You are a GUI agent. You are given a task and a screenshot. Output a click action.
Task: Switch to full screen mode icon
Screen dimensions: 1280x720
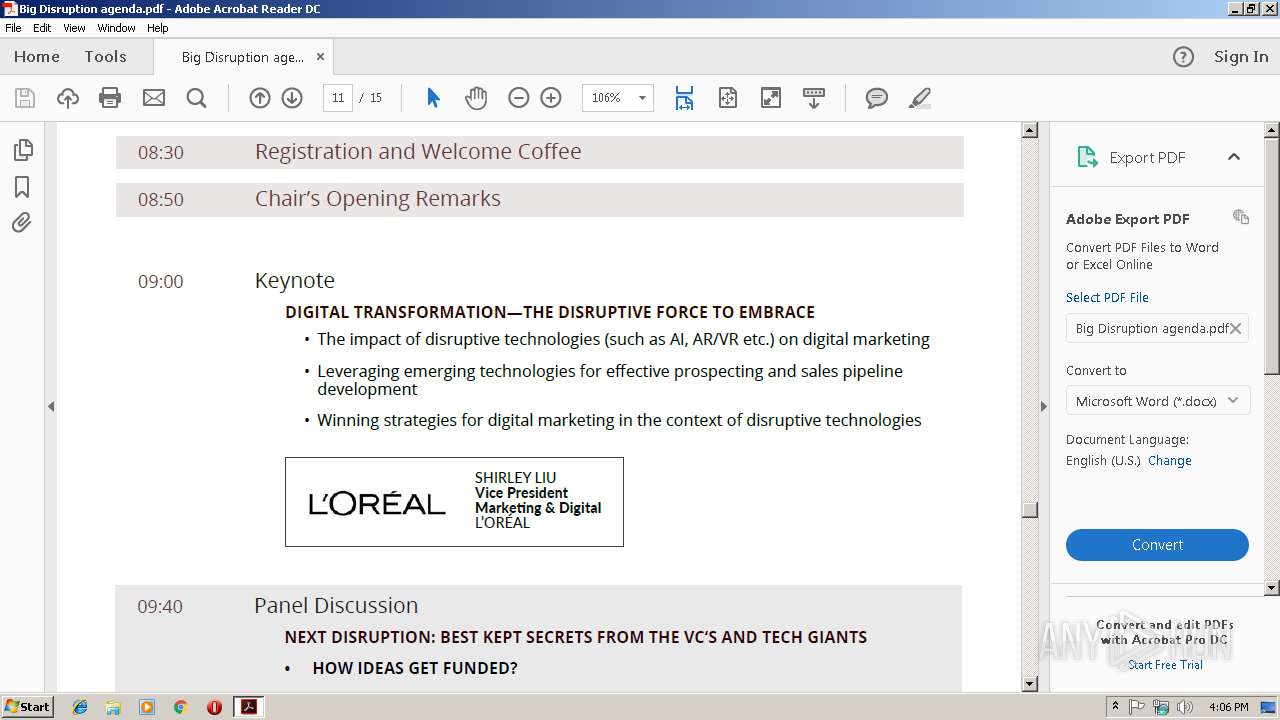[771, 98]
